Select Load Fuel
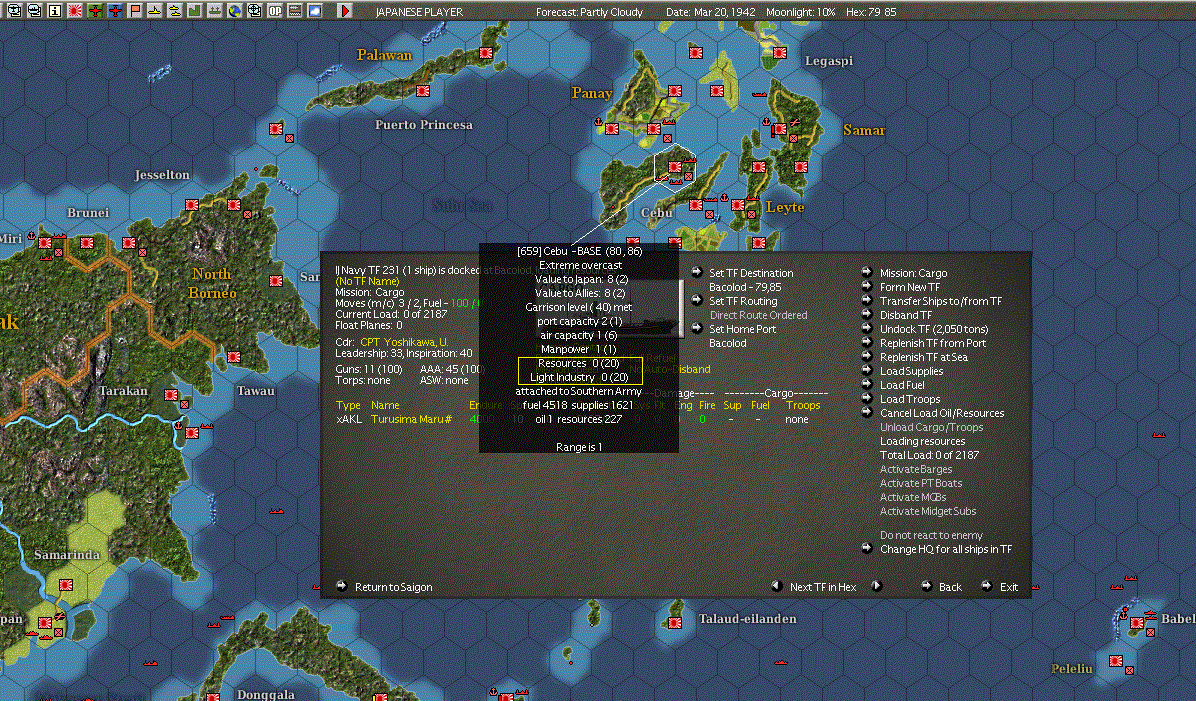Viewport: 1196px width, 701px height. 902,385
